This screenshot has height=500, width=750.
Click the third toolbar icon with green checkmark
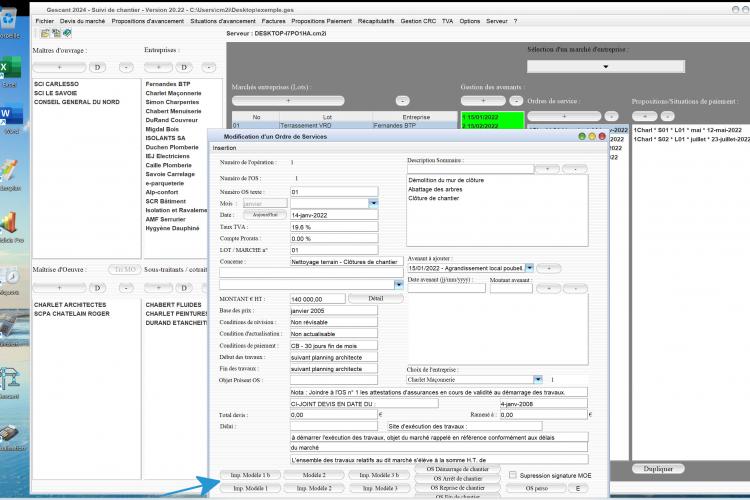67,33
